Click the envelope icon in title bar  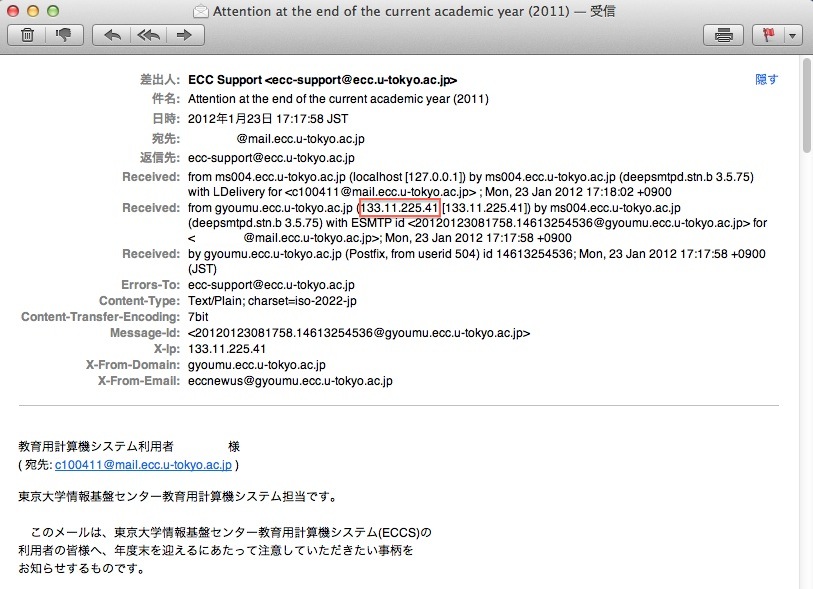[201, 11]
